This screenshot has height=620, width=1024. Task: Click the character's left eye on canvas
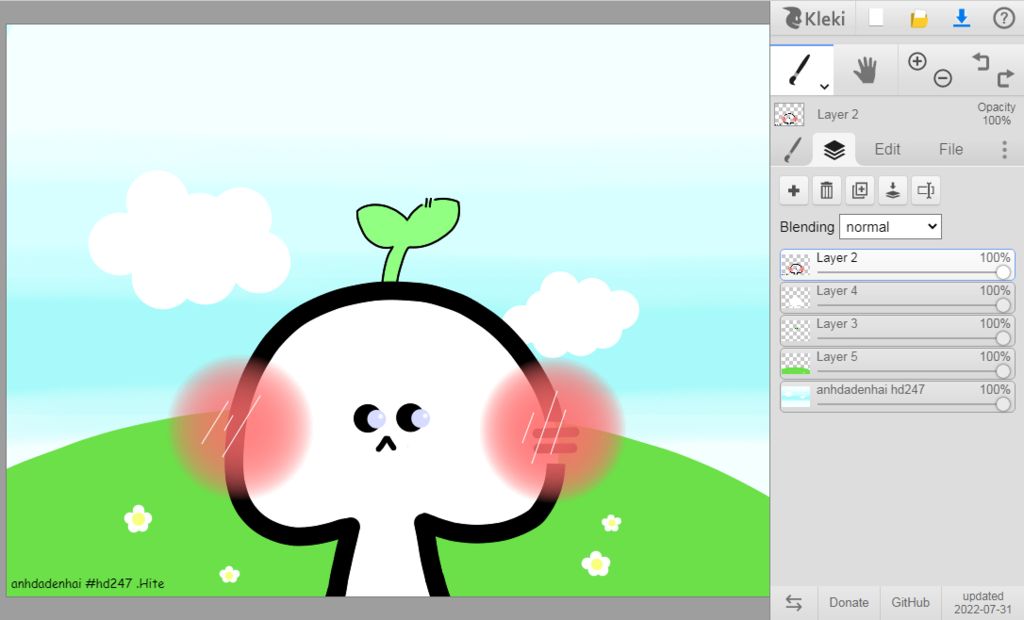tap(370, 417)
